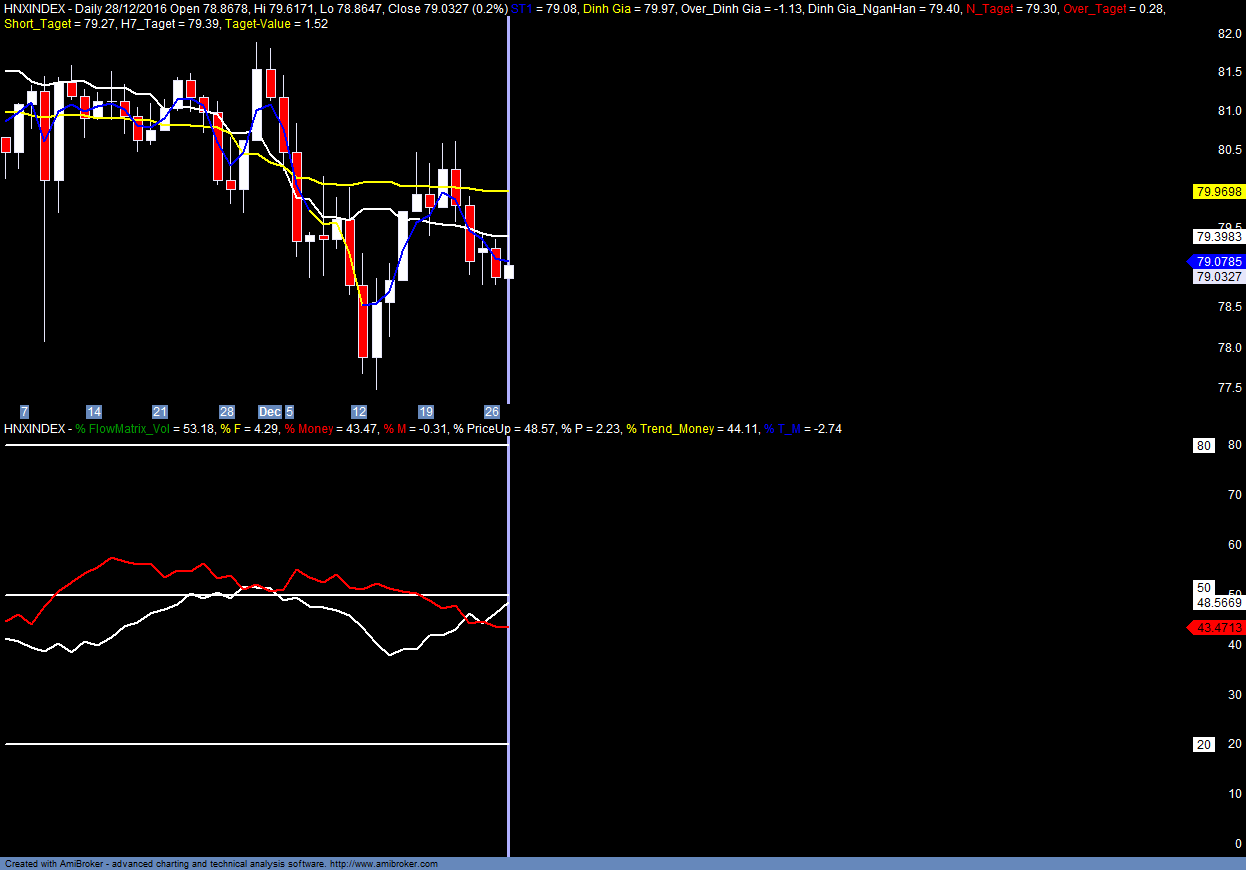This screenshot has width=1246, height=870.
Task: Select the Short_Taget legend label
Action: click(38, 24)
